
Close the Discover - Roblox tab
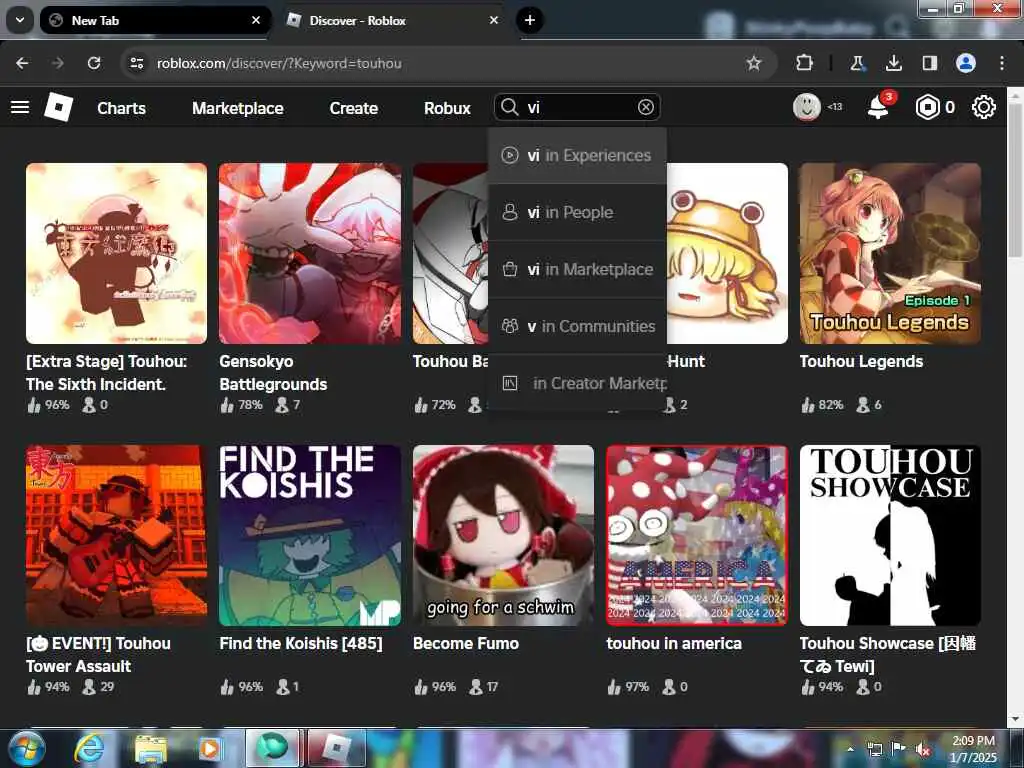494,20
